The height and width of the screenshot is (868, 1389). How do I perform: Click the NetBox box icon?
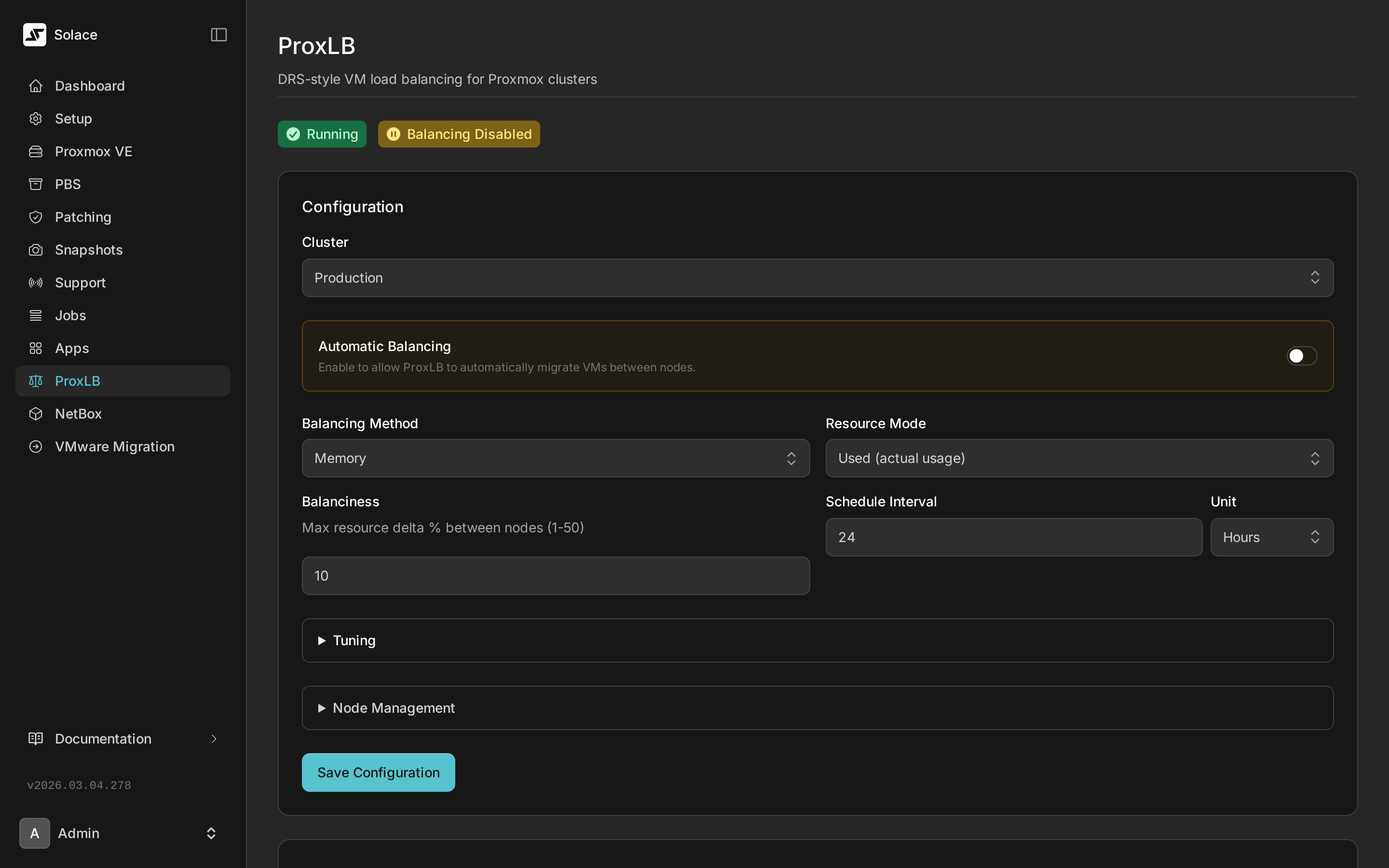click(x=35, y=413)
